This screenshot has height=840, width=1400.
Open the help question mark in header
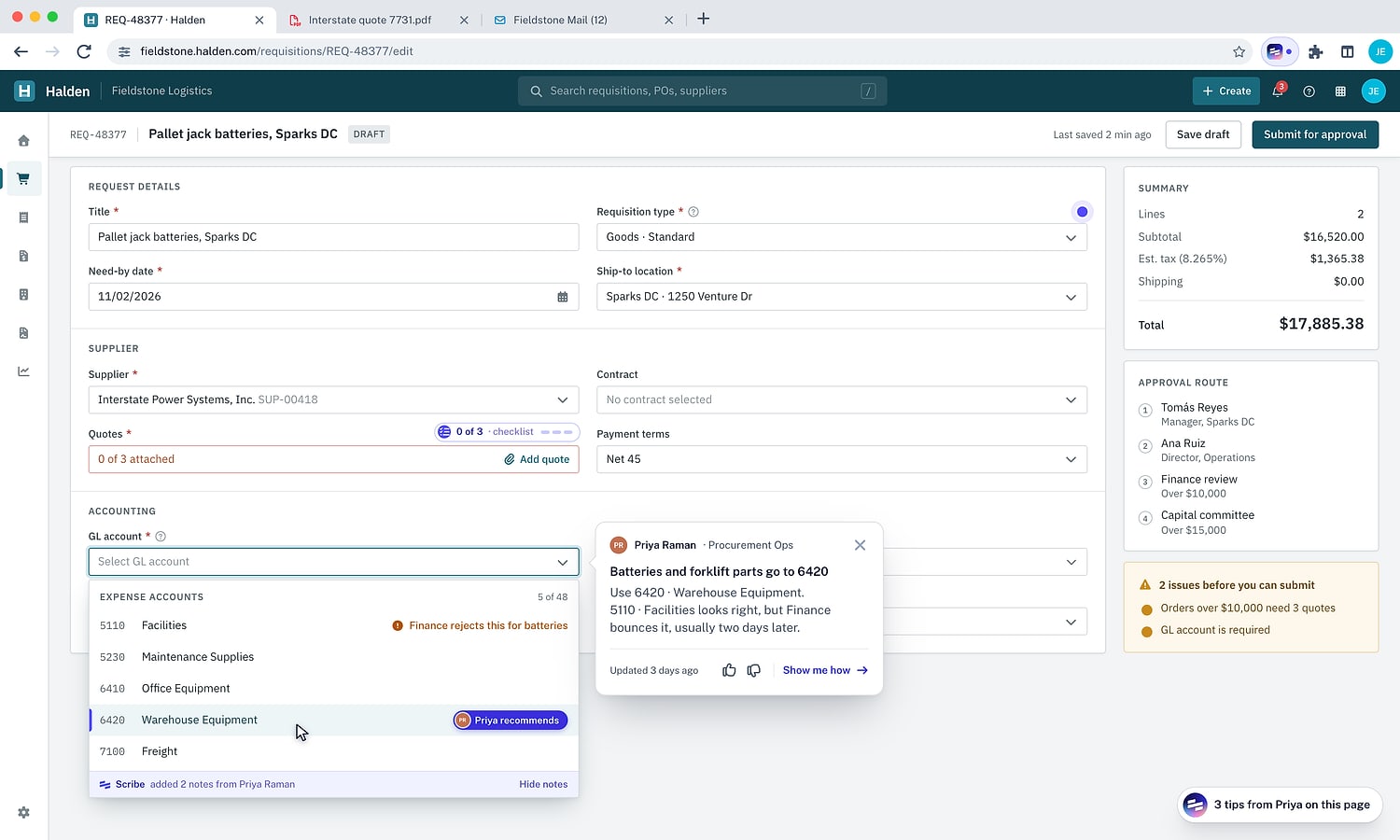pyautogui.click(x=1309, y=91)
